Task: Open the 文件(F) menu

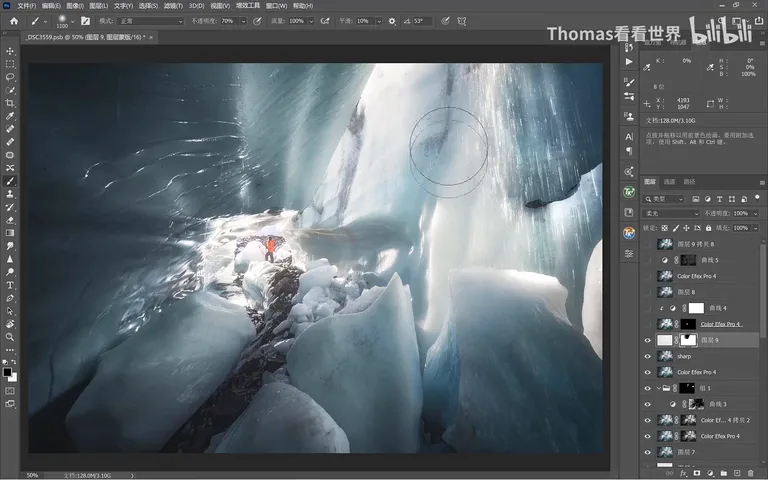Action: click(26, 6)
